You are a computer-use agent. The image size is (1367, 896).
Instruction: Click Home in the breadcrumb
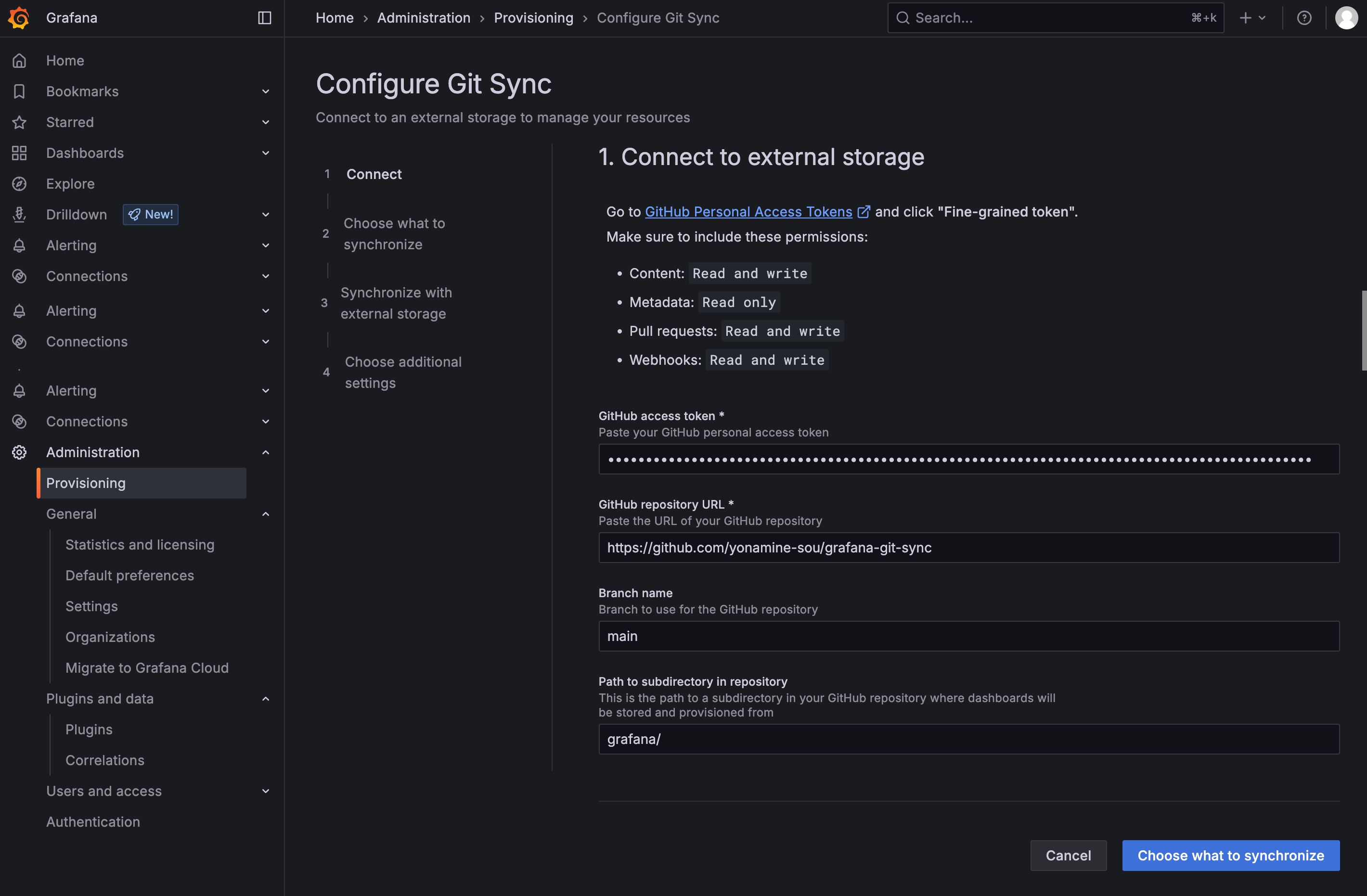tap(334, 18)
